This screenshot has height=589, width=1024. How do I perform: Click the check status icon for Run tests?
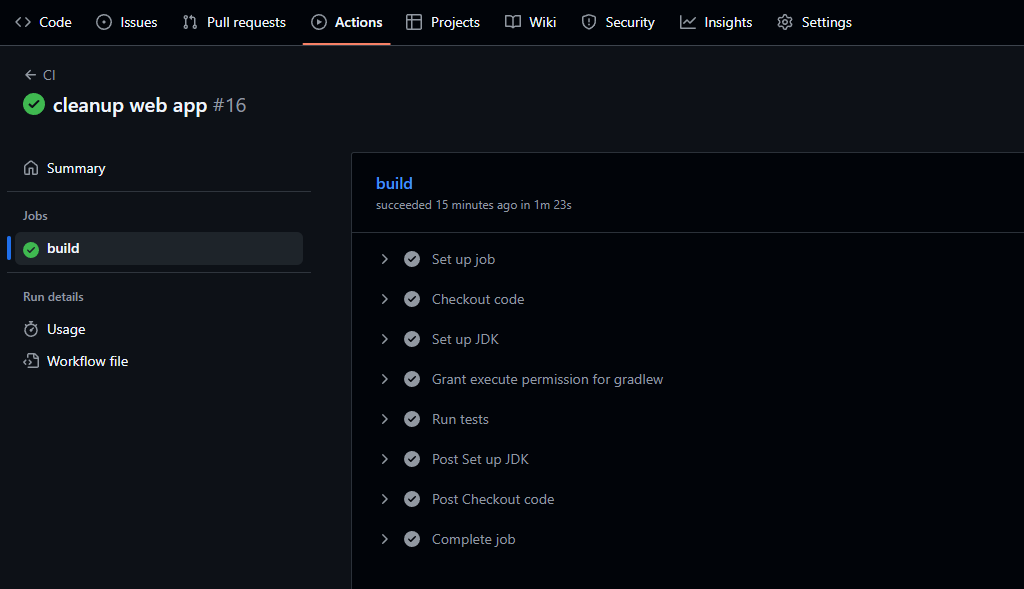pyautogui.click(x=411, y=419)
